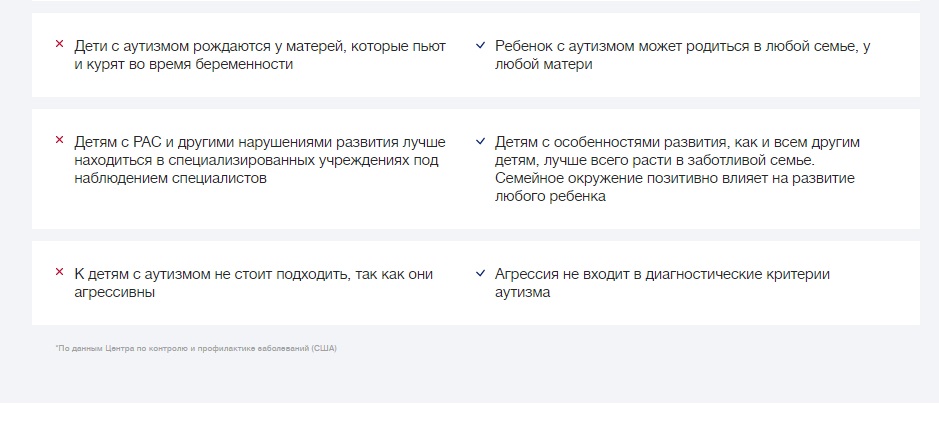
Task: Click the red X beside the pregnancy smoking myth
Action: point(59,45)
